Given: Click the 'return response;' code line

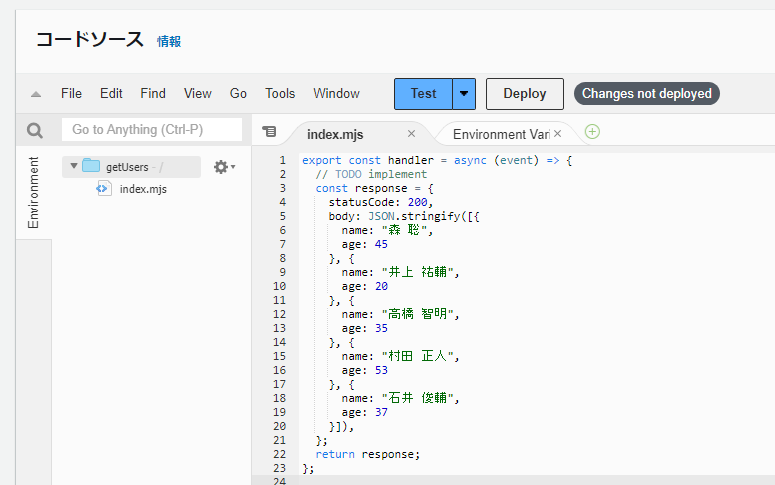Looking at the screenshot, I should tap(368, 454).
